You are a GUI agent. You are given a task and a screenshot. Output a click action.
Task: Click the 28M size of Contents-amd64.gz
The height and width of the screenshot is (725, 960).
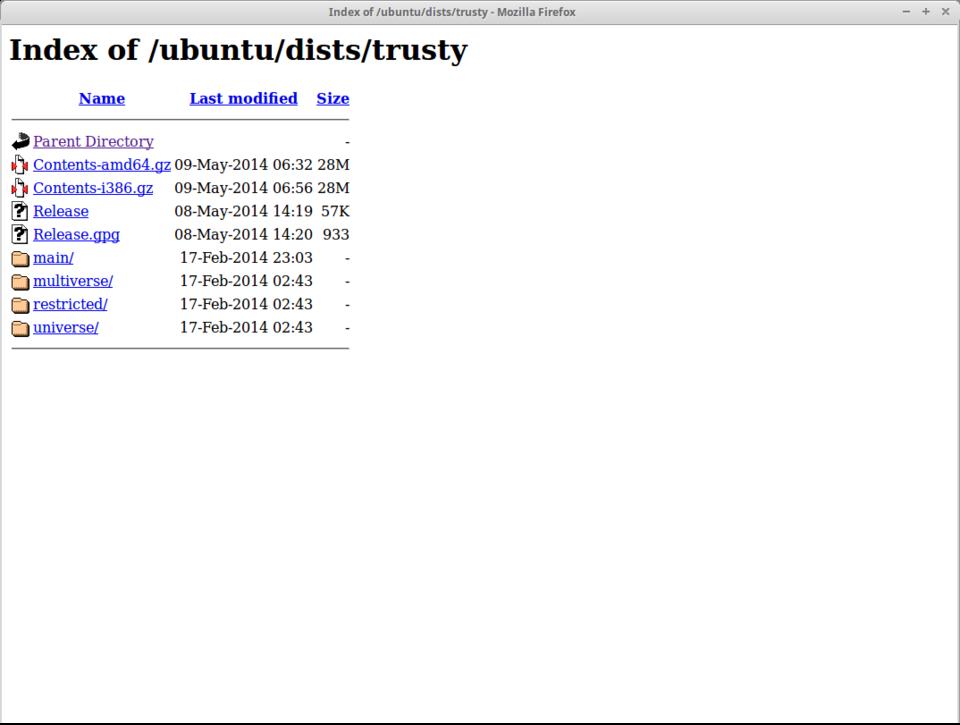tap(333, 165)
